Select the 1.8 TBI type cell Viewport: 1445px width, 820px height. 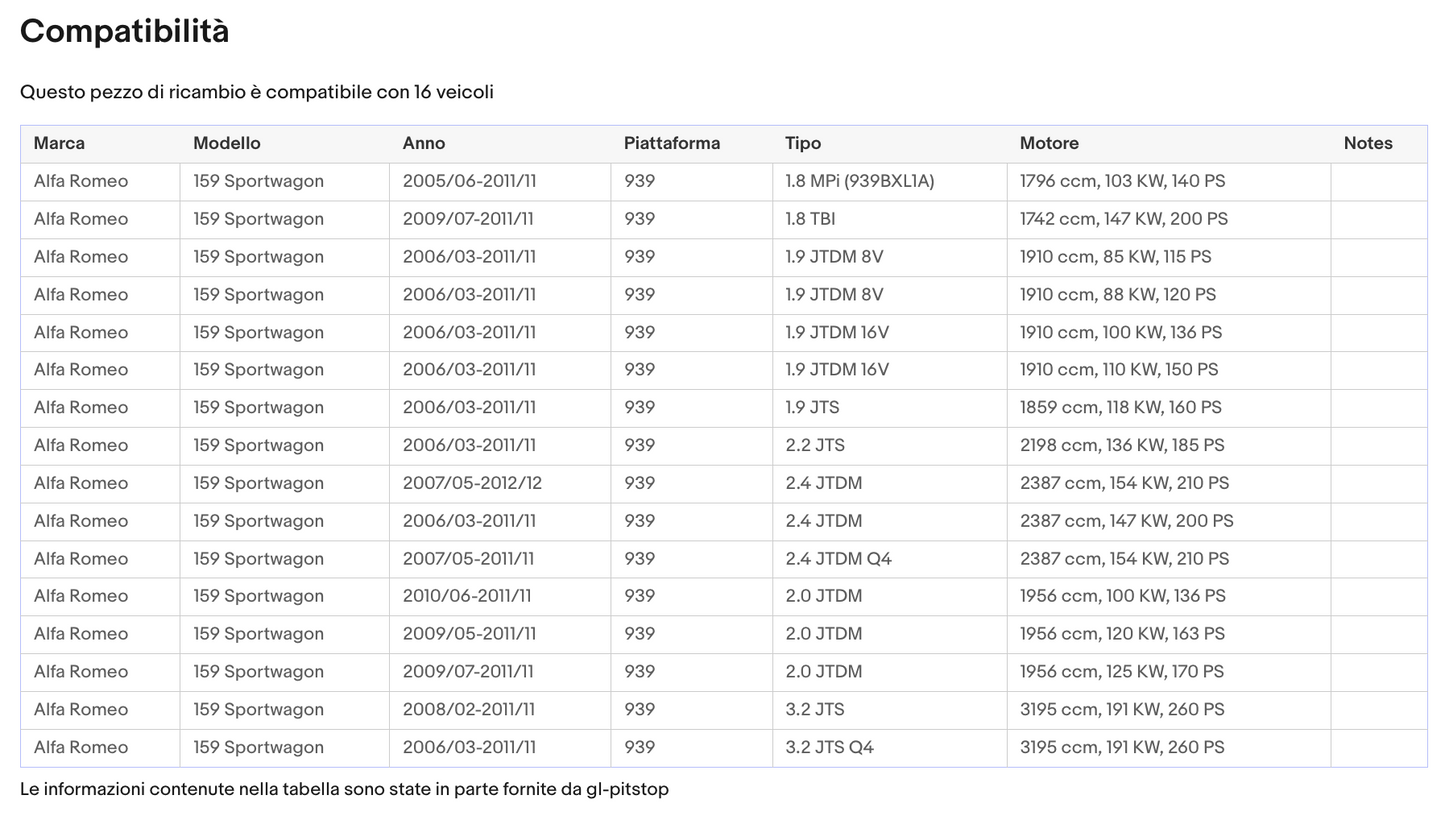click(809, 219)
